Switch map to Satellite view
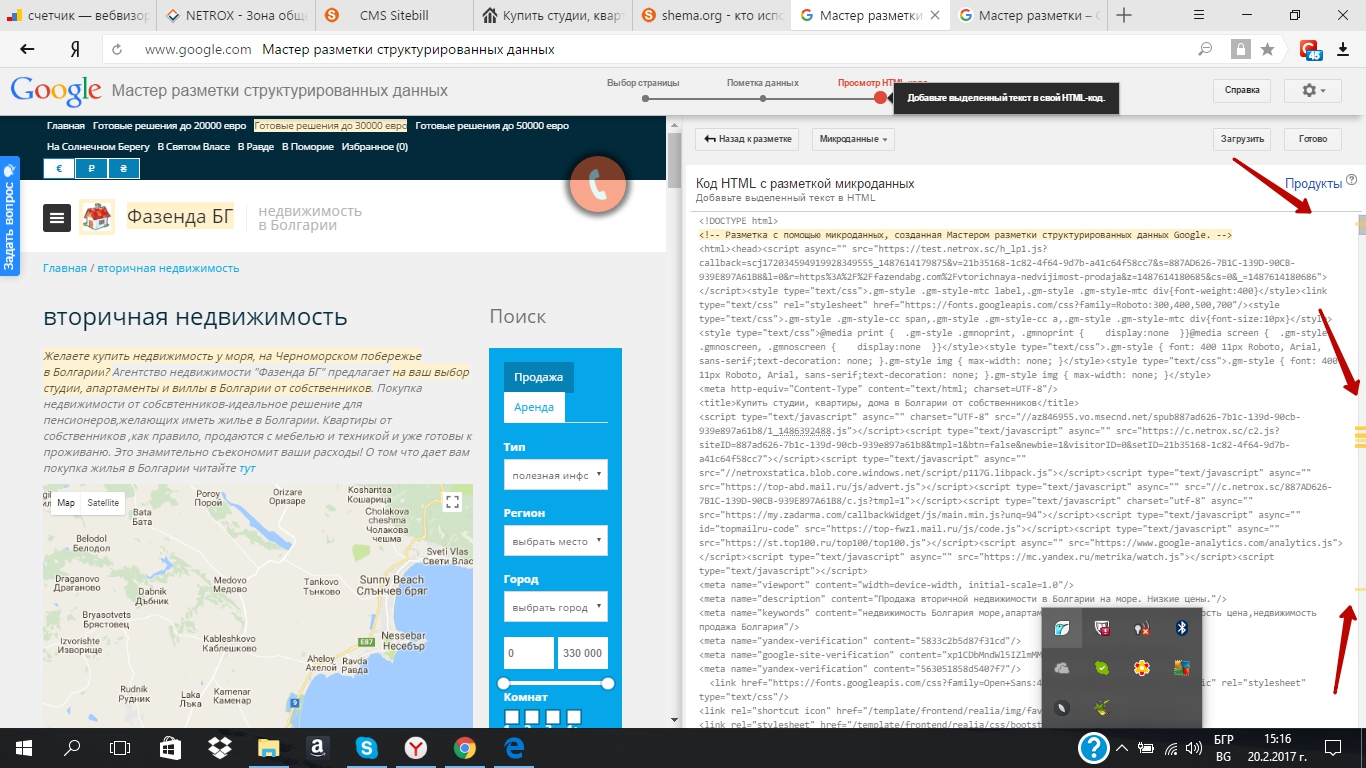Screen dimensions: 1366x768 tap(103, 503)
